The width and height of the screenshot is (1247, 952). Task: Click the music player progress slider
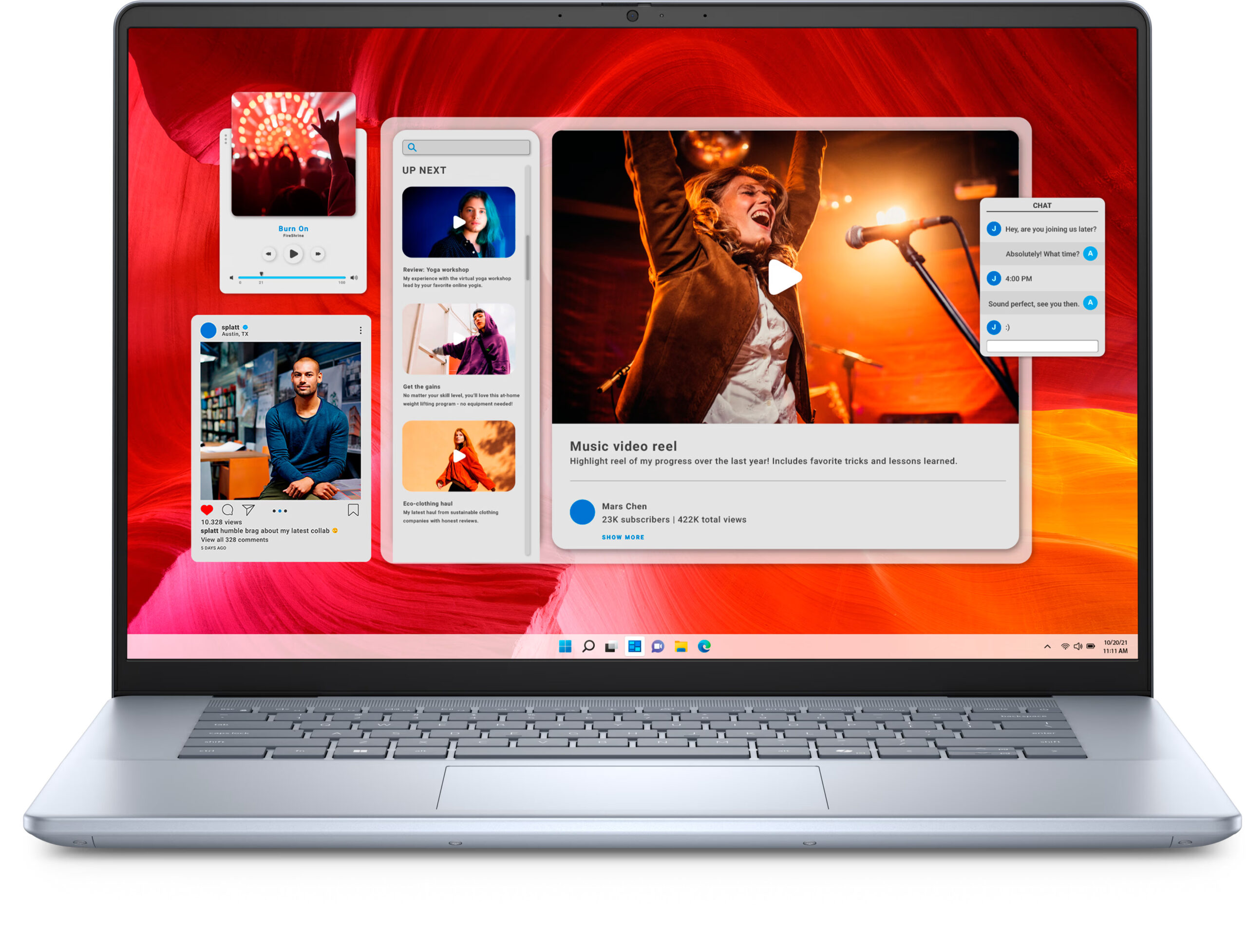(292, 277)
